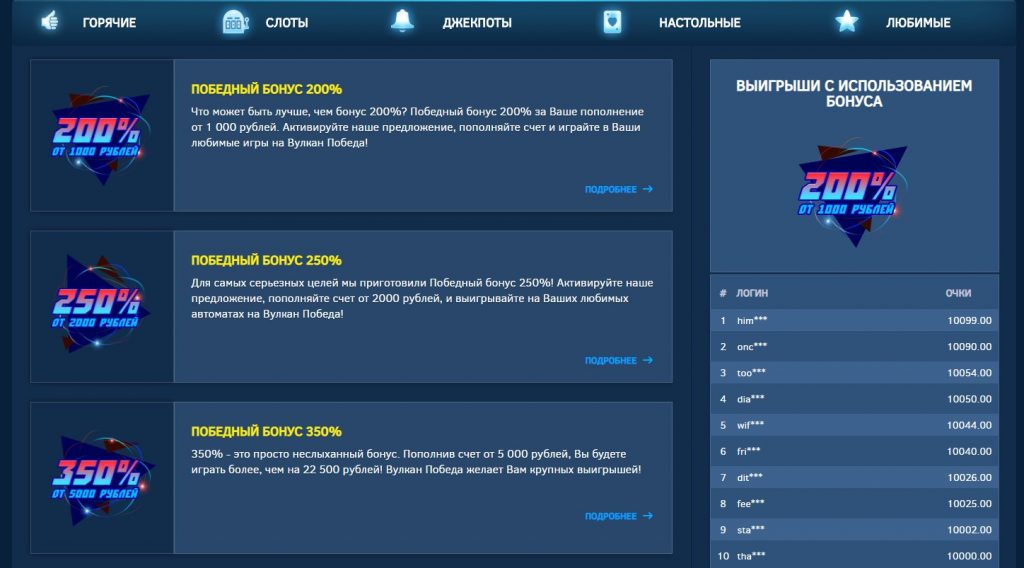Select the Настольные tab

coord(699,22)
